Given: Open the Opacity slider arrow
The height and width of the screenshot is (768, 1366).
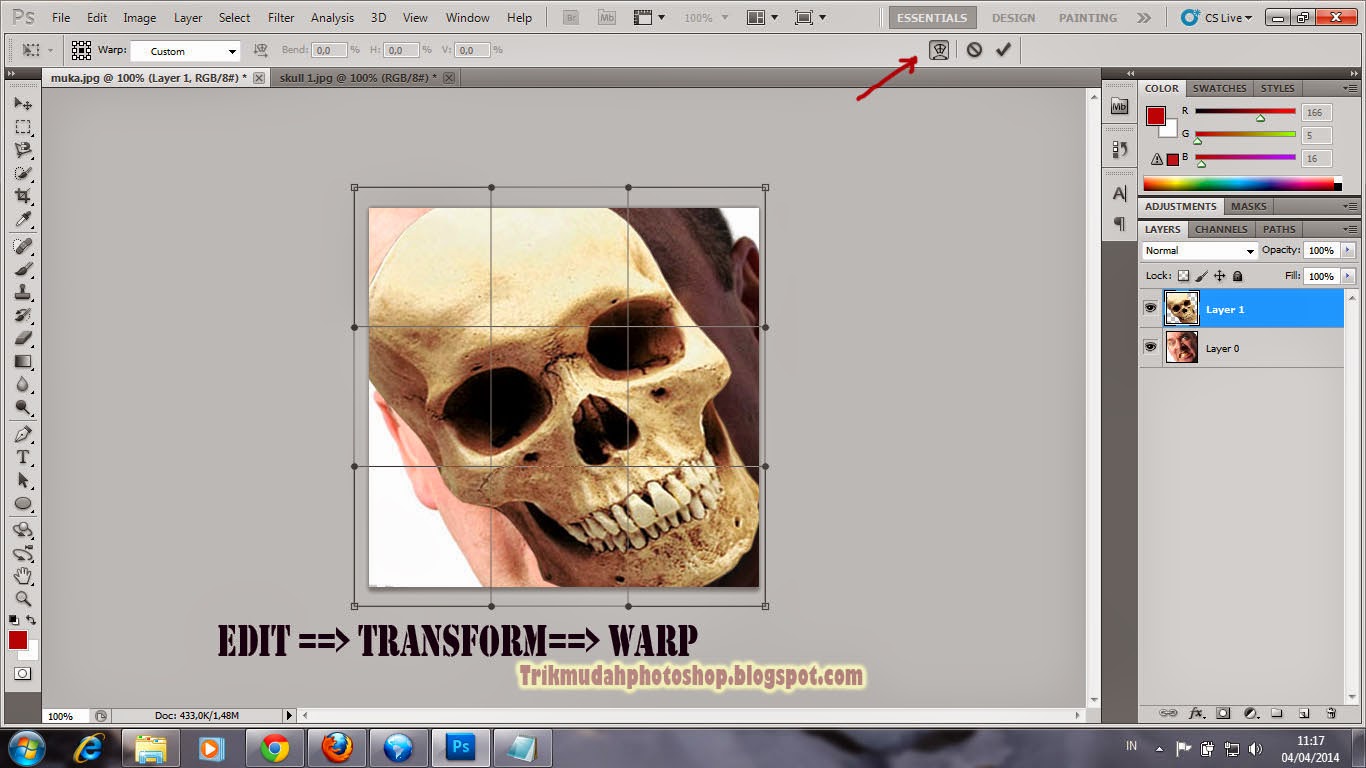Looking at the screenshot, I should pyautogui.click(x=1348, y=250).
